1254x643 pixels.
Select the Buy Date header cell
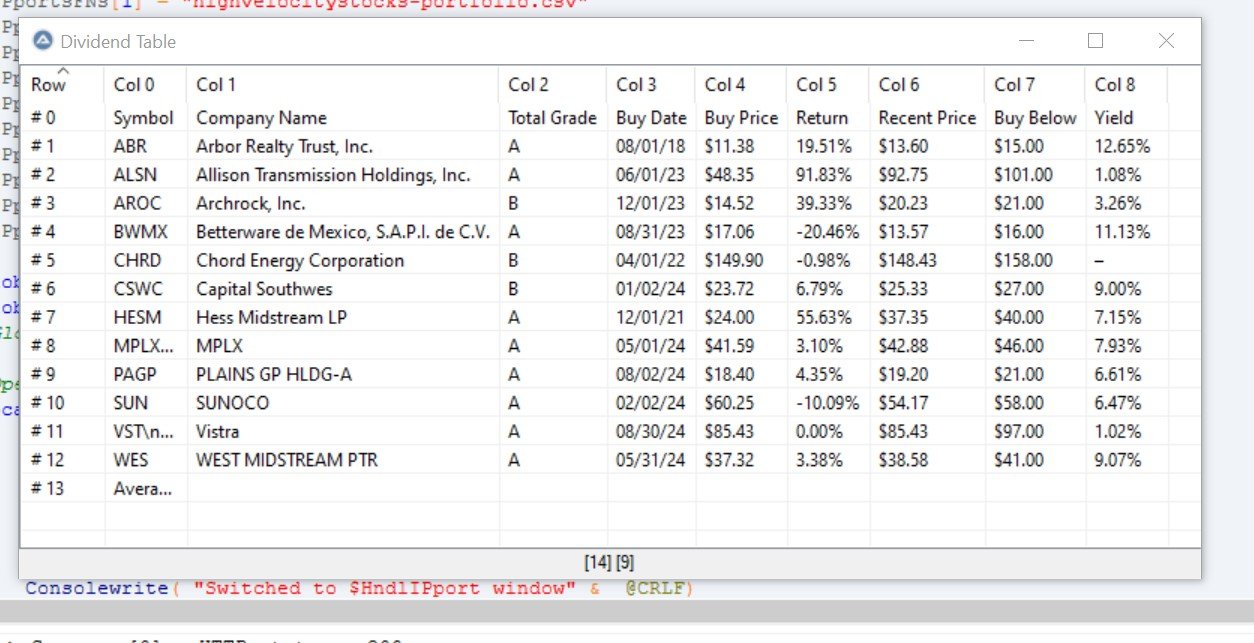(651, 117)
